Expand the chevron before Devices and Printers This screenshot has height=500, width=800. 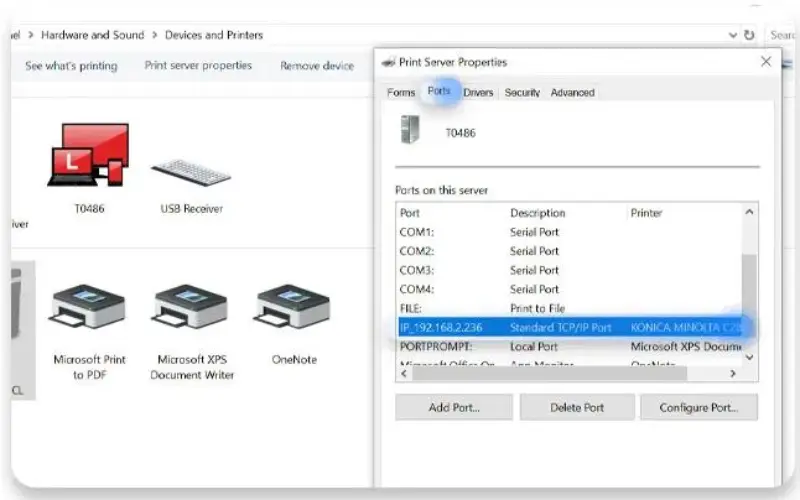pos(155,35)
